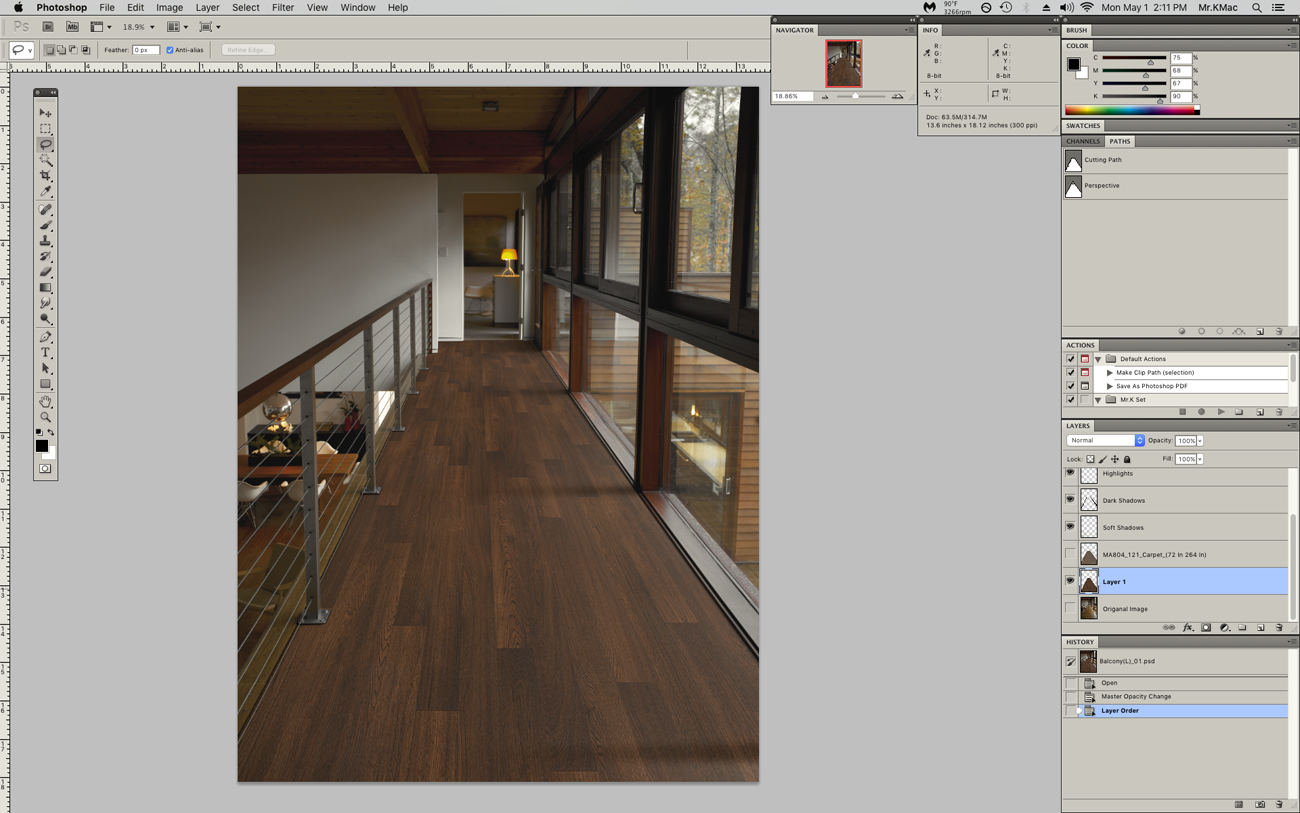Collapse the Default Actions folder
Screen dimensions: 1300x813
[x=1098, y=359]
